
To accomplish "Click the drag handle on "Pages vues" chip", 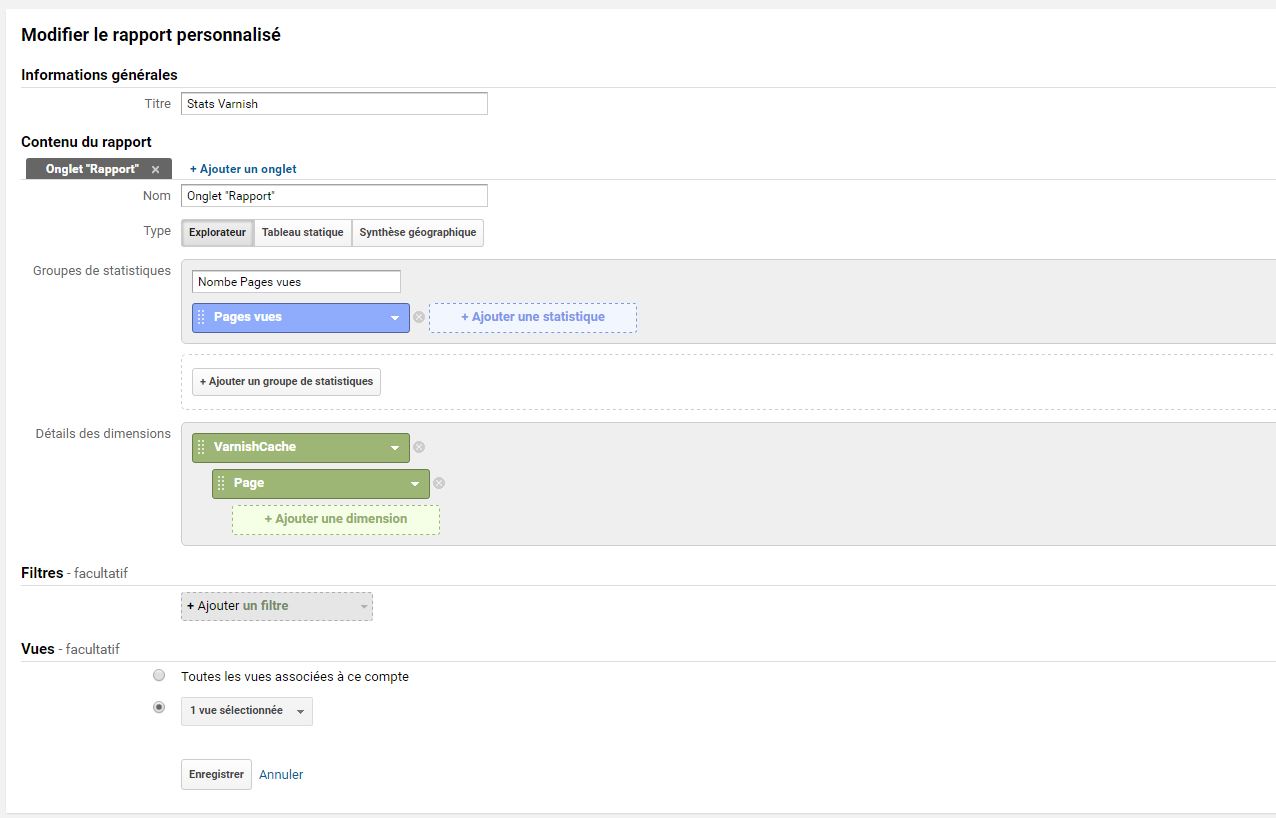I will [201, 317].
